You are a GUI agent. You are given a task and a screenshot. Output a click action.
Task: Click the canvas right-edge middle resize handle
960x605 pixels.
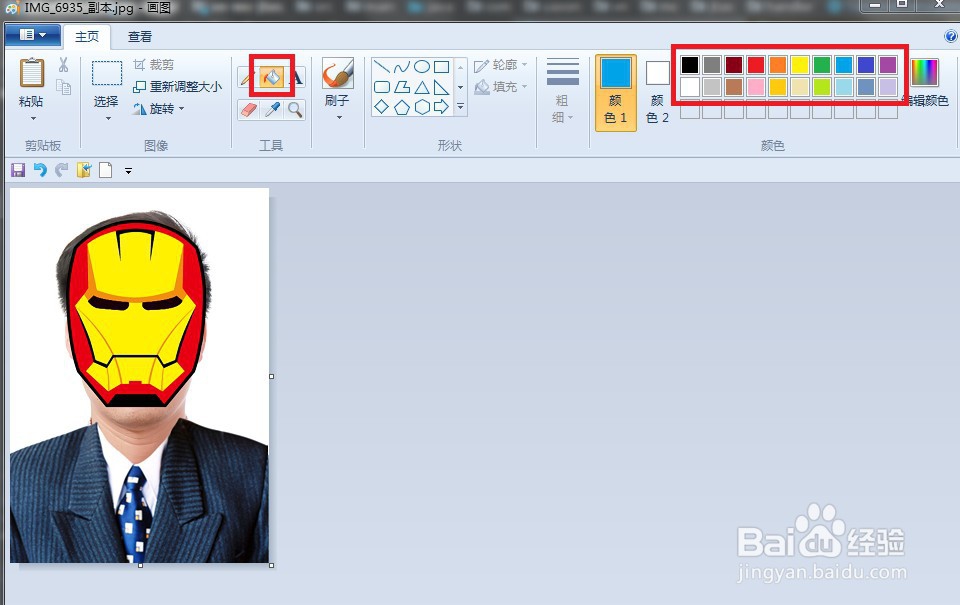click(x=271, y=376)
